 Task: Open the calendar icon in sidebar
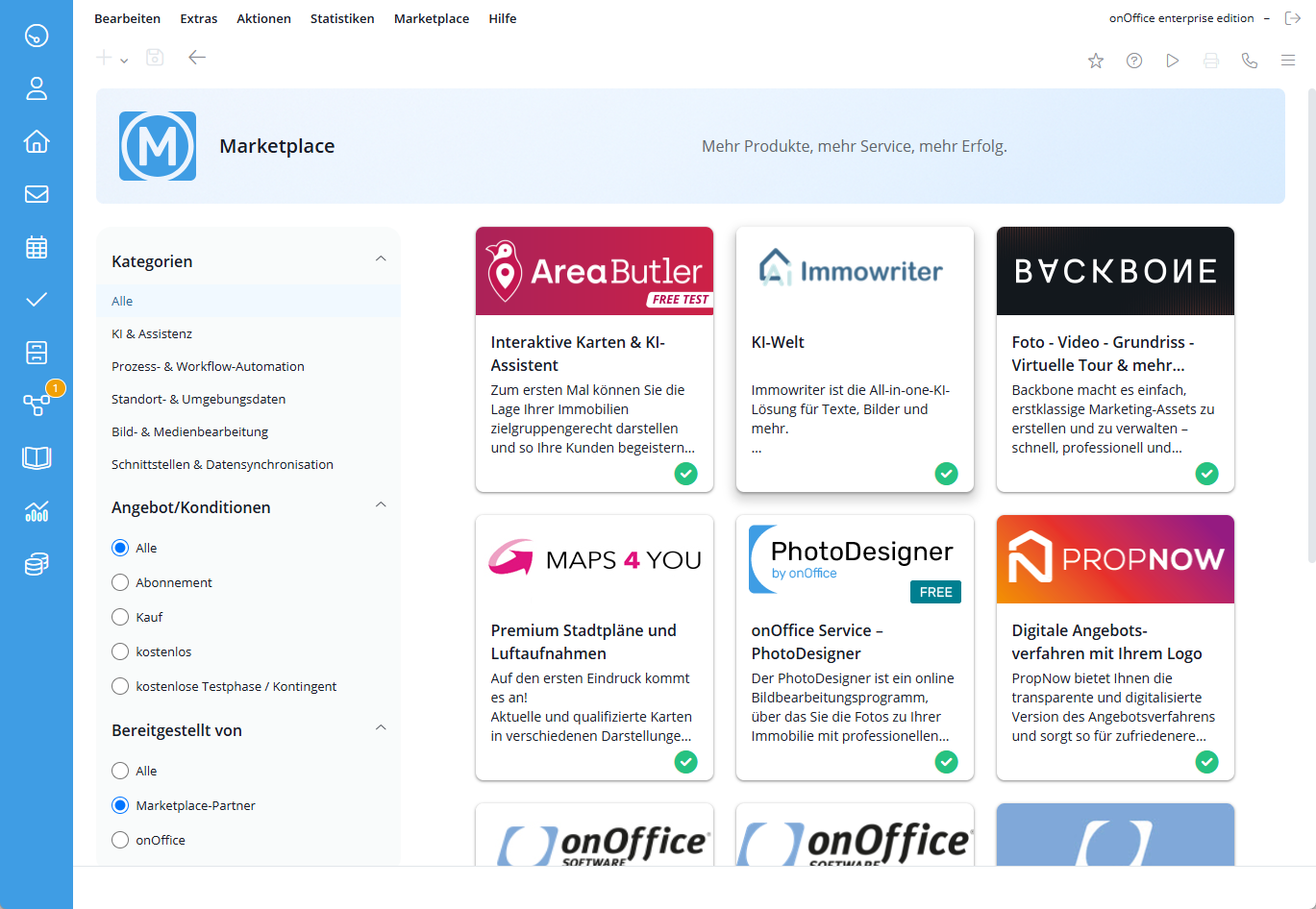37,247
